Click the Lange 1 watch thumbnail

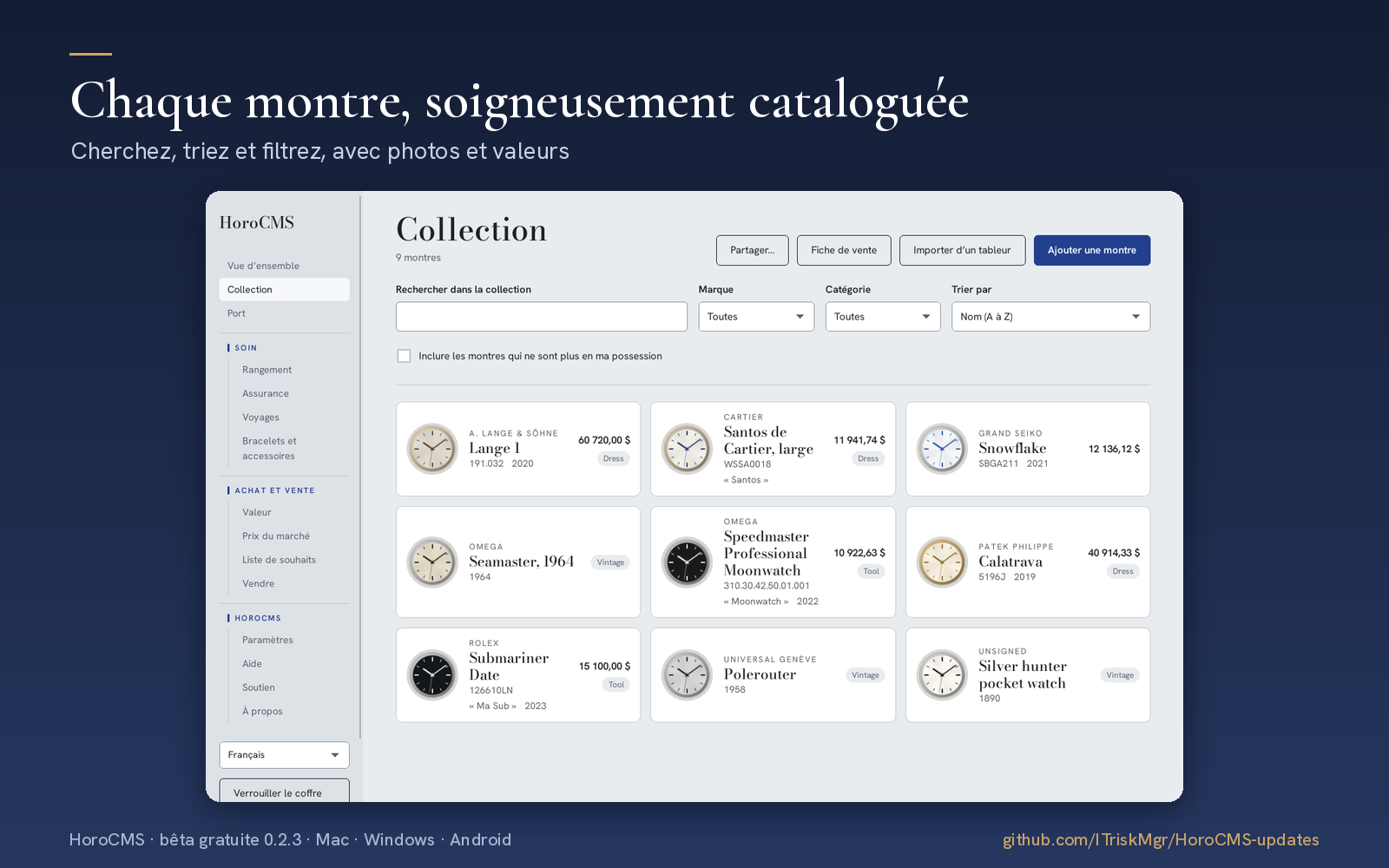click(x=432, y=449)
